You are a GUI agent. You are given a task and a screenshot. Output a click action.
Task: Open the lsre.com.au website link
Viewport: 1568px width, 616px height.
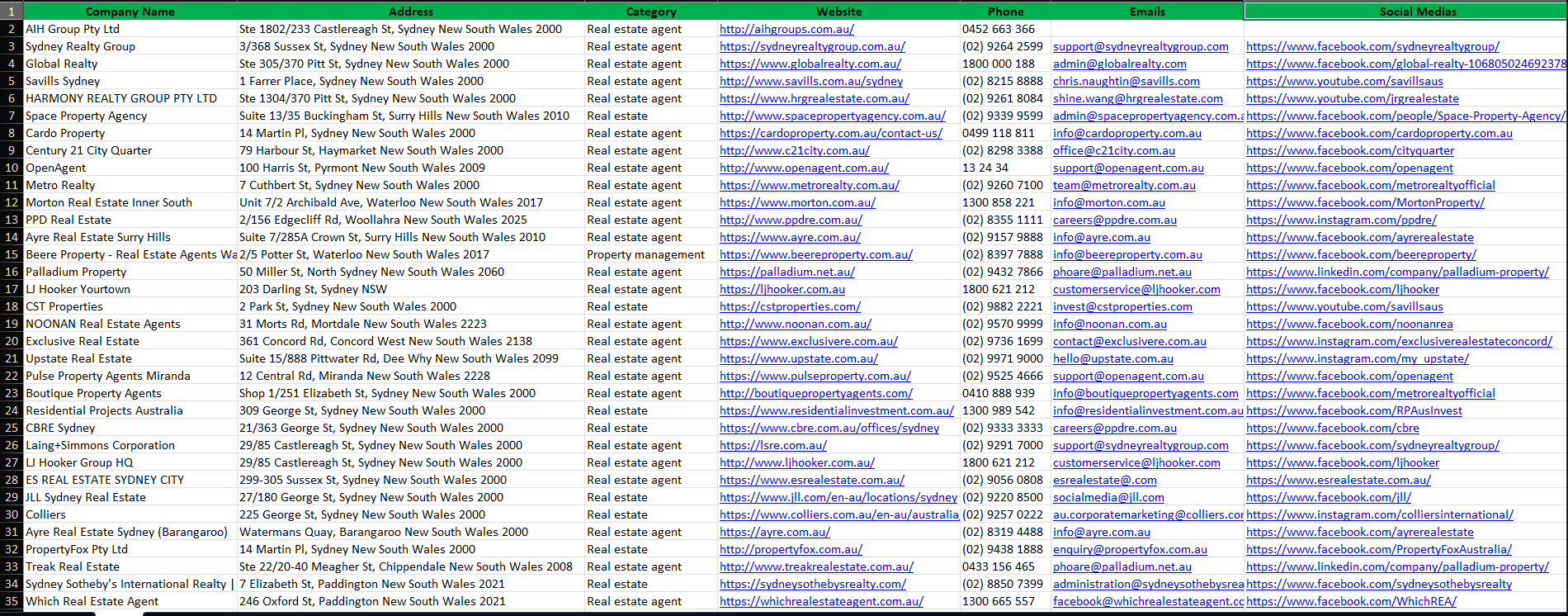[773, 445]
